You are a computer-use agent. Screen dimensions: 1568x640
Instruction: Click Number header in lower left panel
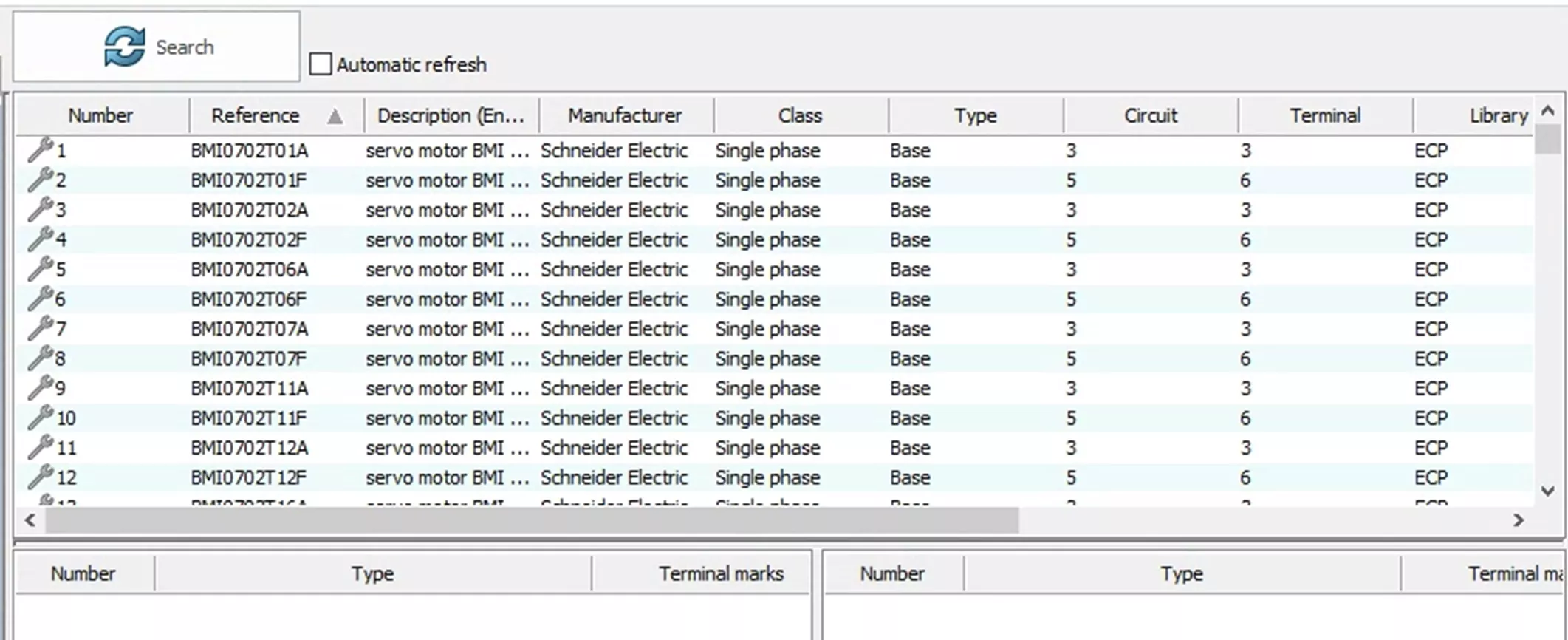(83, 573)
